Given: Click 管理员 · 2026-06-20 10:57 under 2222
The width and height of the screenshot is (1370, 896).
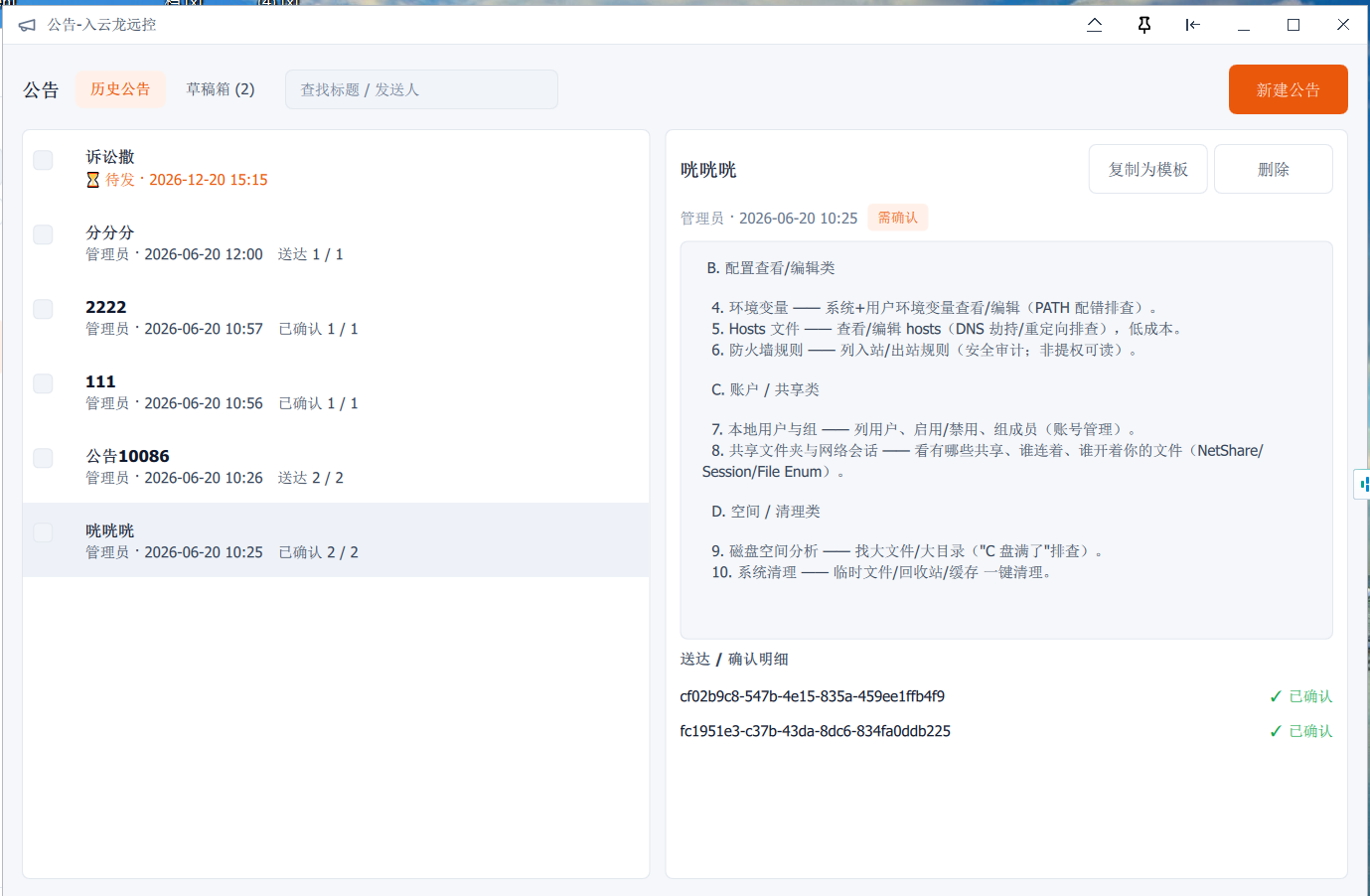Looking at the screenshot, I should click(174, 329).
